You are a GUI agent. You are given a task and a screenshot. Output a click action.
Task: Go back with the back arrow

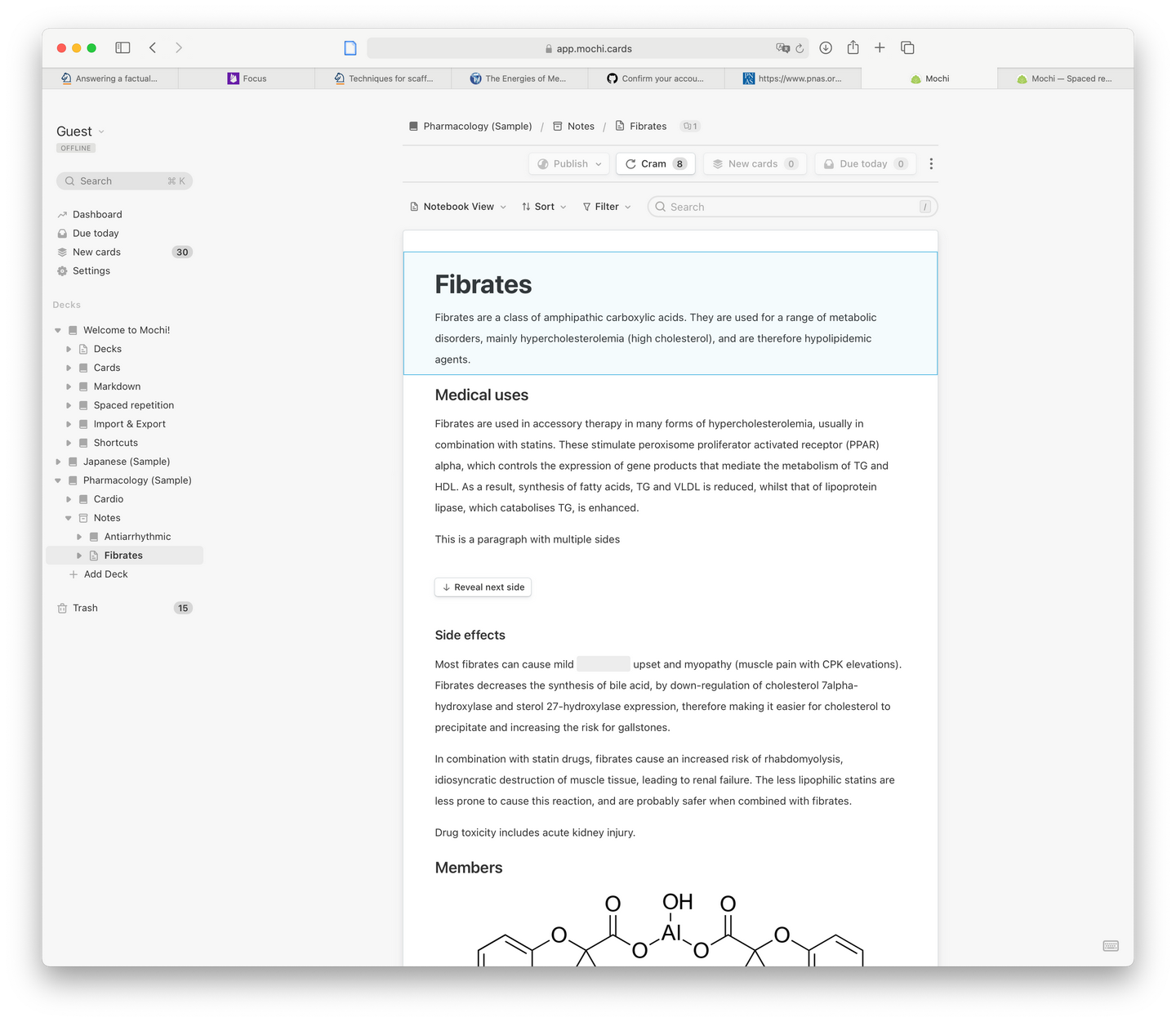[153, 48]
